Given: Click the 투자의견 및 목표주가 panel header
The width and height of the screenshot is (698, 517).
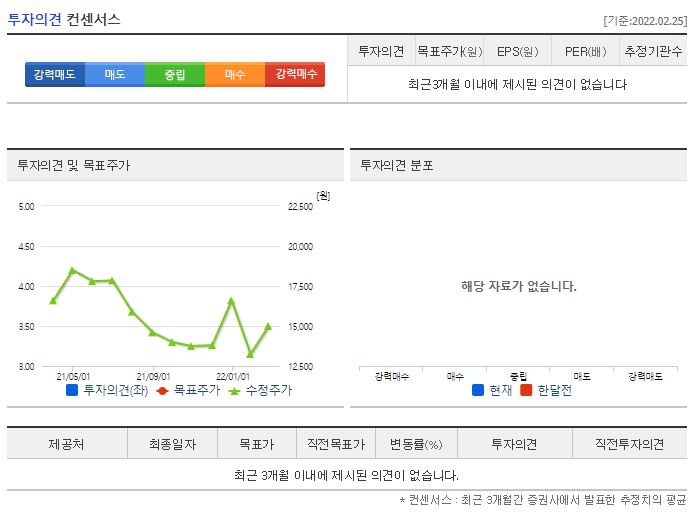Looking at the screenshot, I should pyautogui.click(x=175, y=165).
